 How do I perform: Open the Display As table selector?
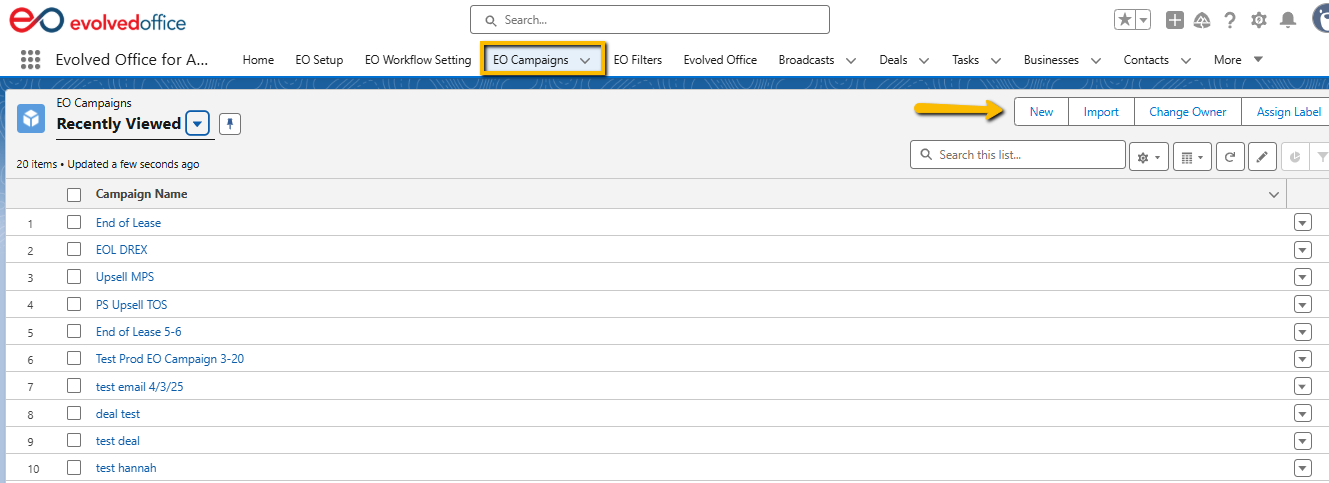point(1192,157)
